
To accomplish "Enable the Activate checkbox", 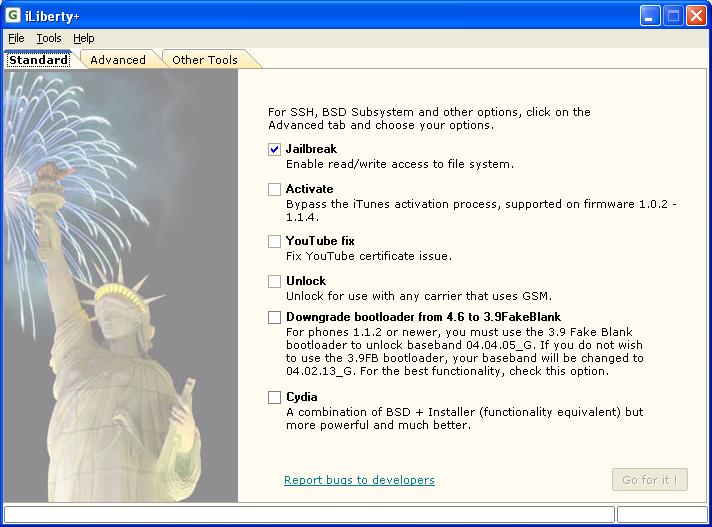I will [x=274, y=189].
